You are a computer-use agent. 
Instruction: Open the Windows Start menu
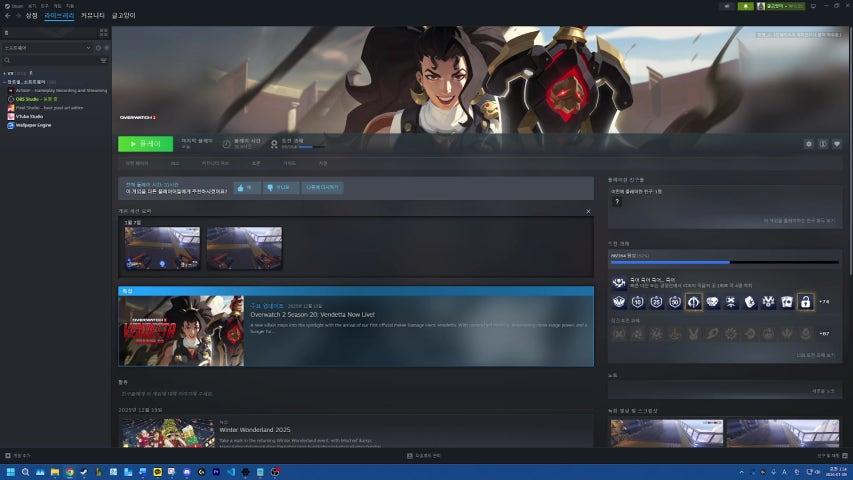tap(10, 471)
